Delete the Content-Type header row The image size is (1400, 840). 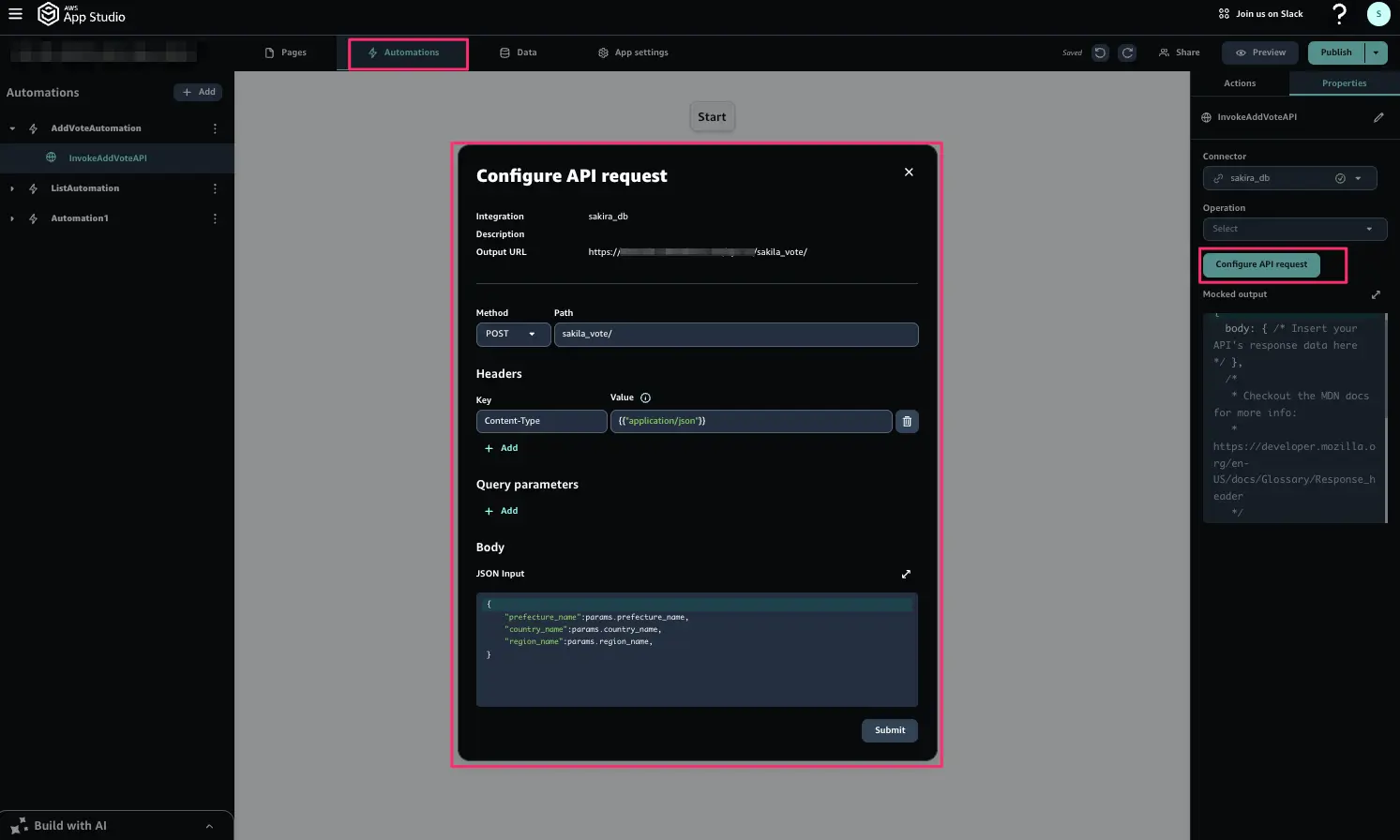(906, 422)
